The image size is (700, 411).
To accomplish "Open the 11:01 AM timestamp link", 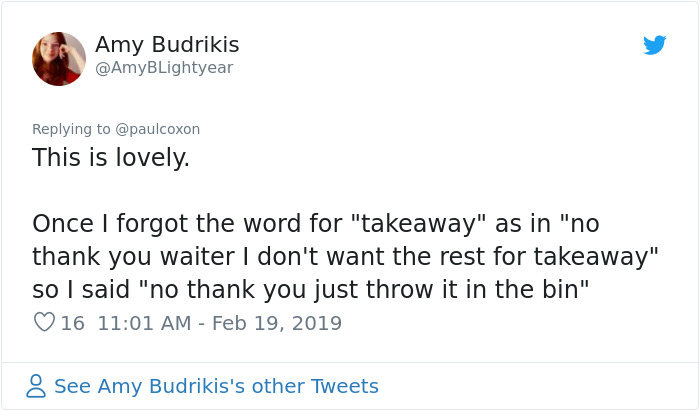I will pyautogui.click(x=145, y=323).
